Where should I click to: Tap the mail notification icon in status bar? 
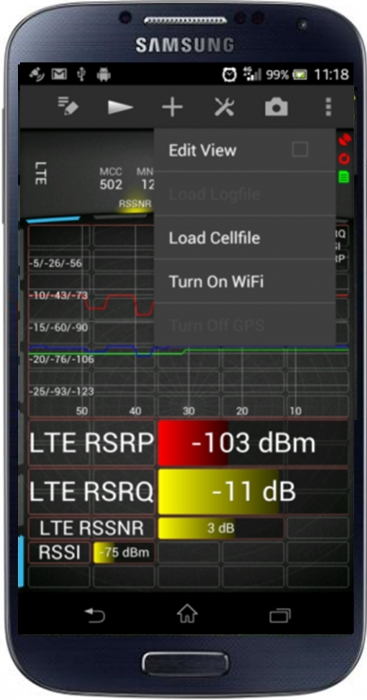coord(59,74)
